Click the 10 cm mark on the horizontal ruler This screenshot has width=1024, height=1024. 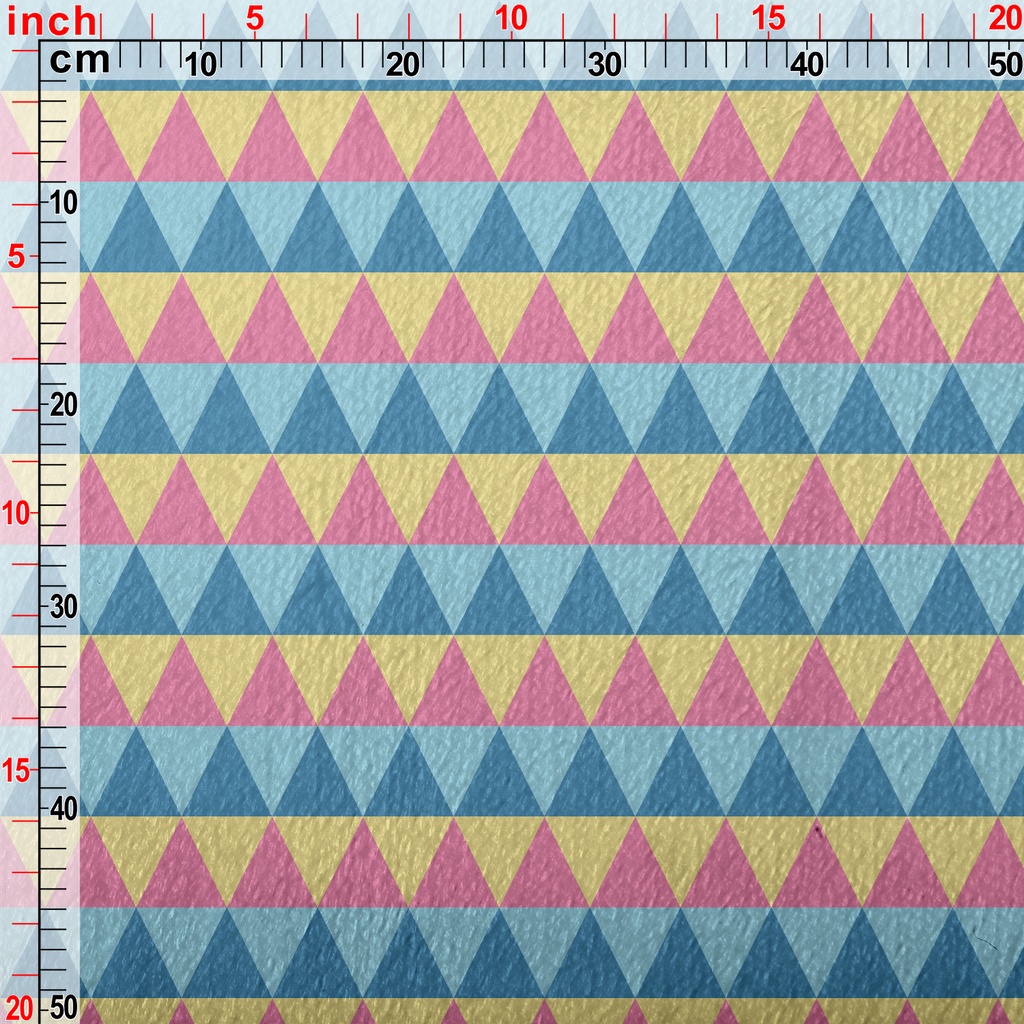pyautogui.click(x=201, y=65)
